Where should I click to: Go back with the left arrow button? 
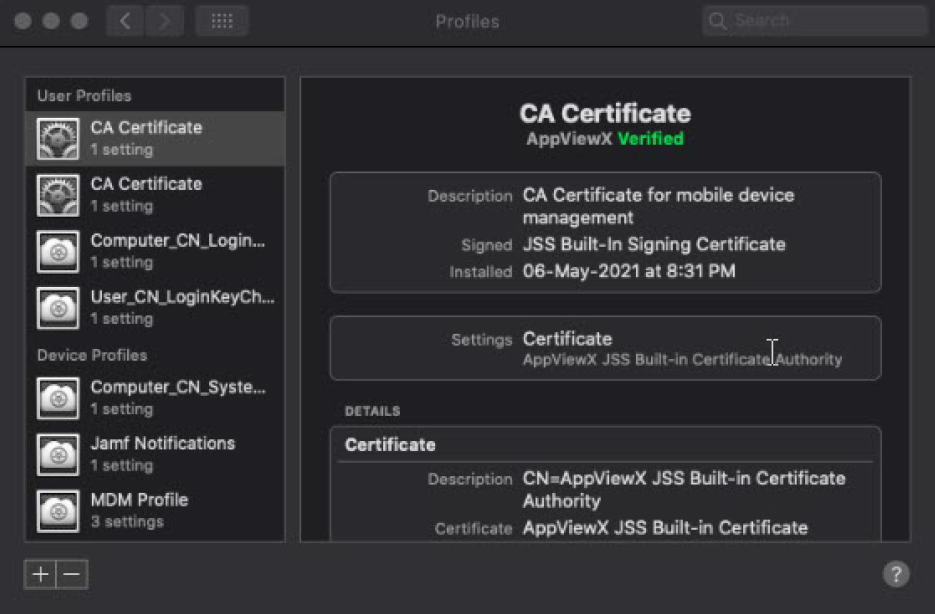click(x=125, y=21)
